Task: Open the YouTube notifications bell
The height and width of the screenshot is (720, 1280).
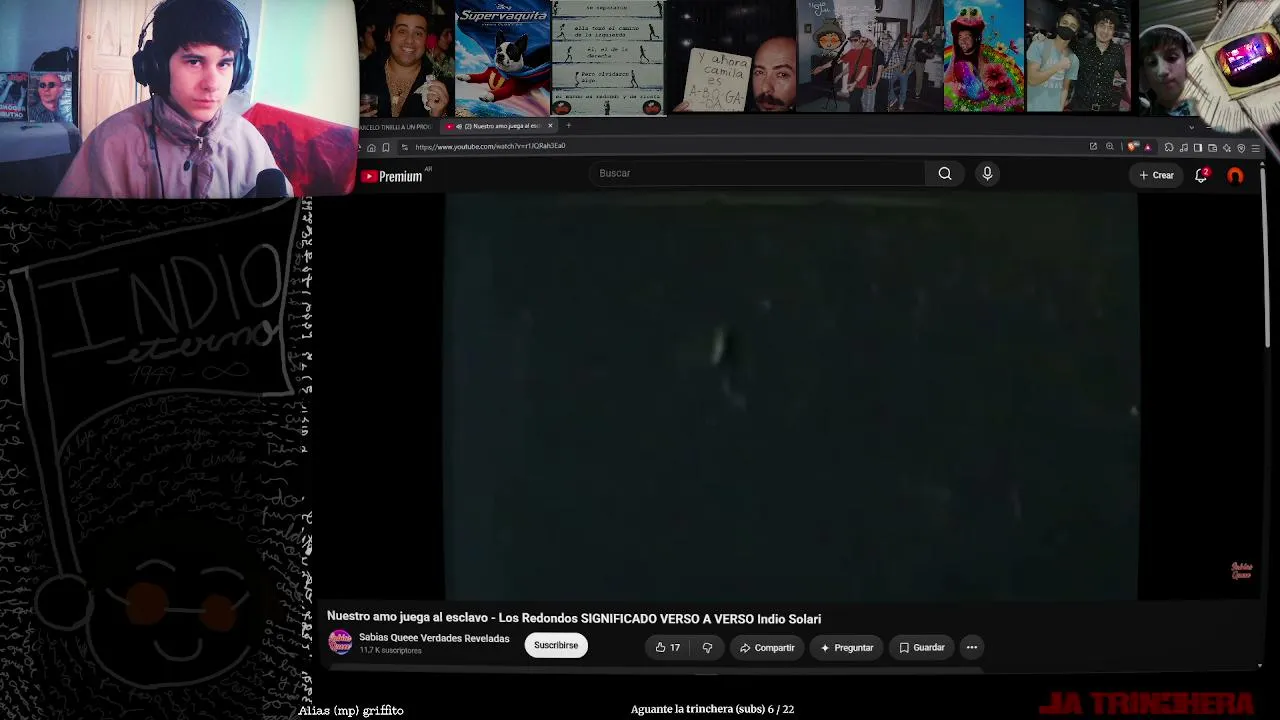Action: click(1202, 175)
